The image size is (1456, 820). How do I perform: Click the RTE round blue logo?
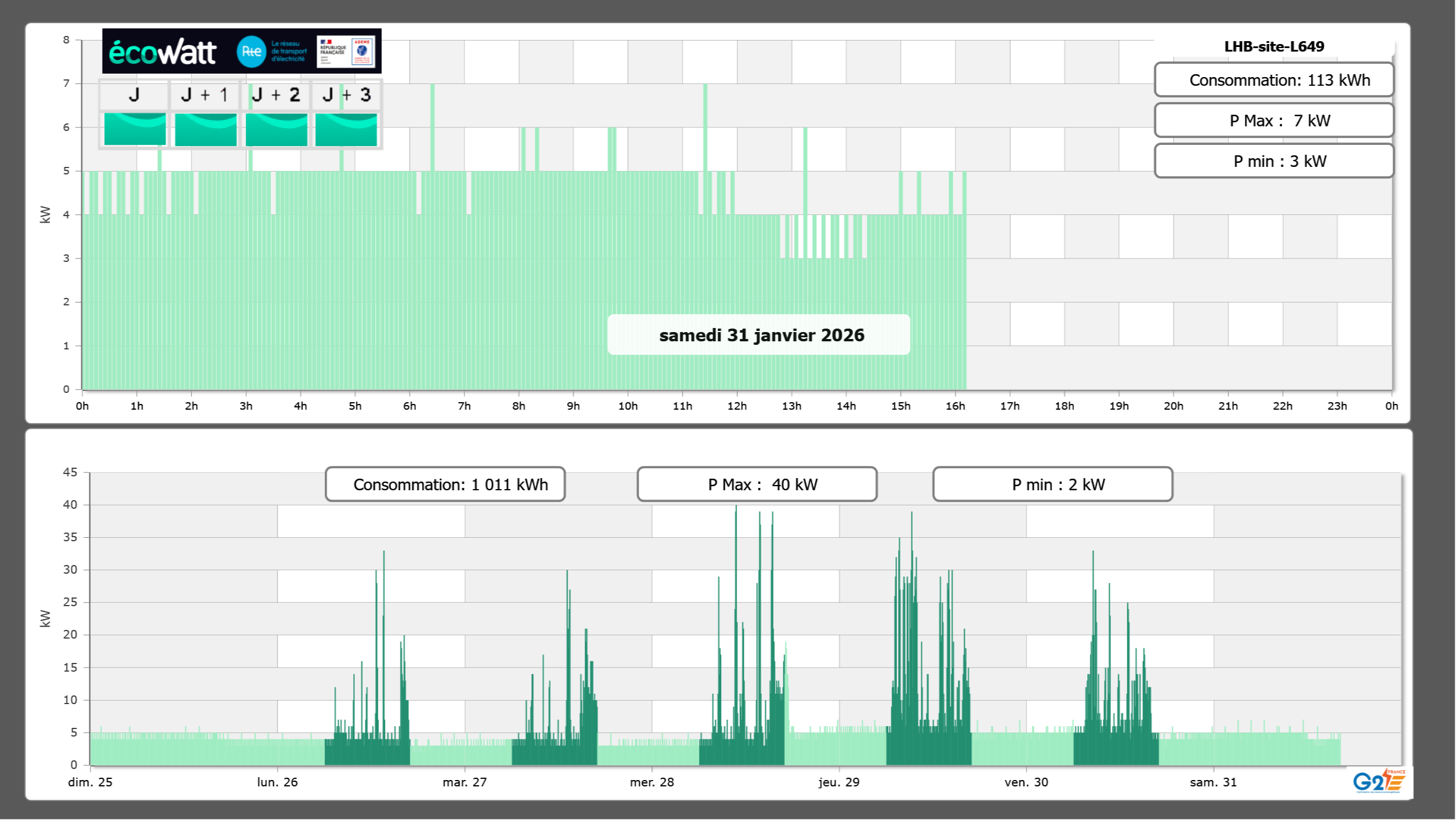point(251,52)
